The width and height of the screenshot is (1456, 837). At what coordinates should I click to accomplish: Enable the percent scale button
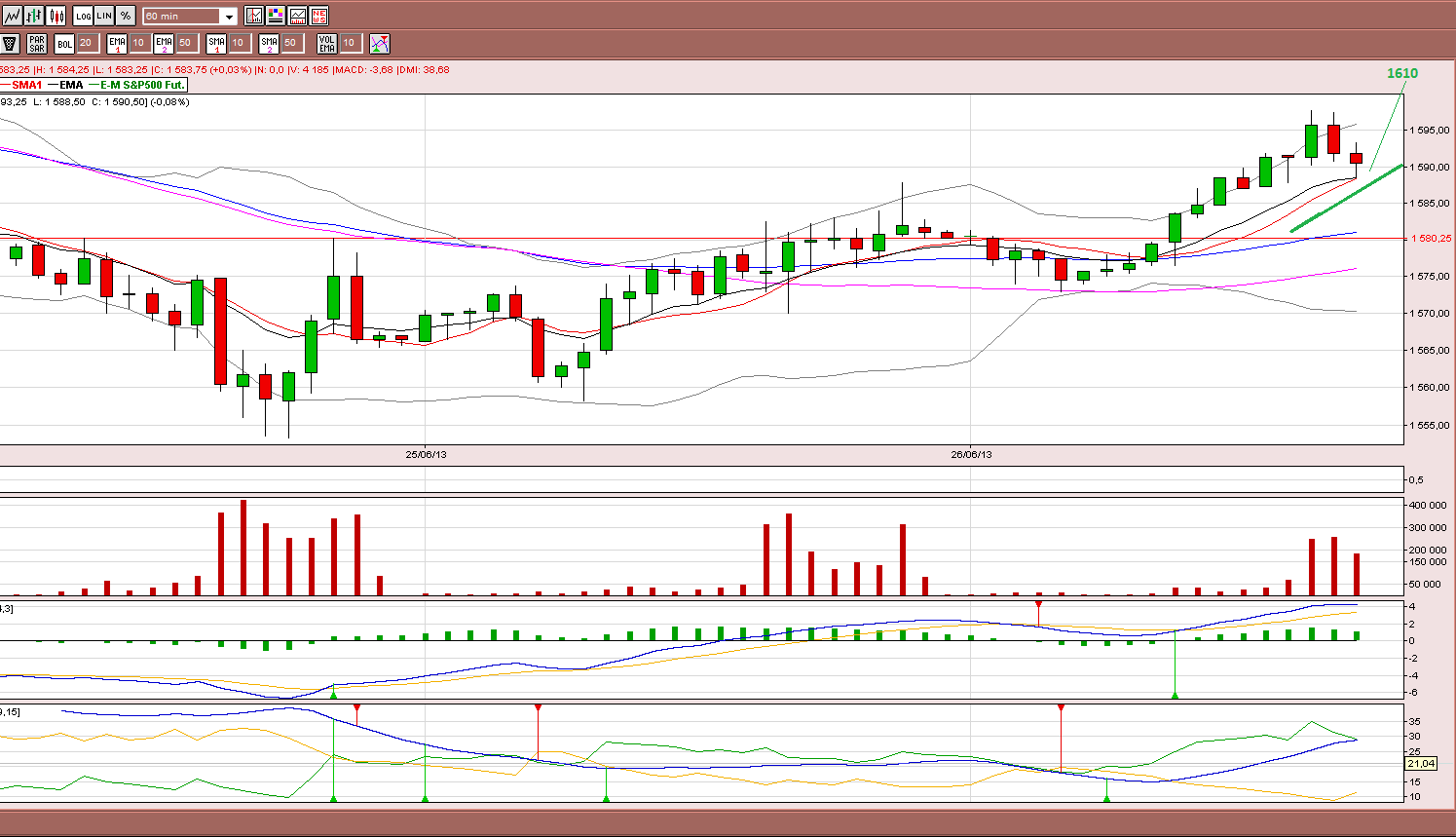126,16
